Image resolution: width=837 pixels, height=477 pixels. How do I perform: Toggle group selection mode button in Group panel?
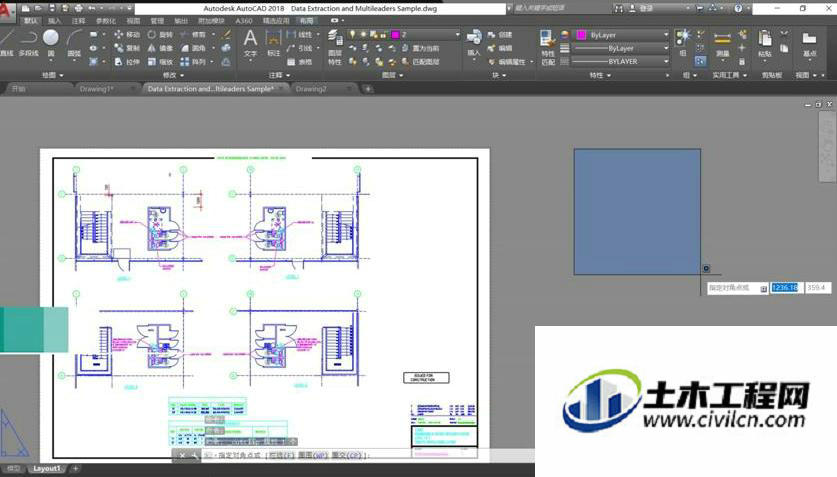pyautogui.click(x=700, y=61)
